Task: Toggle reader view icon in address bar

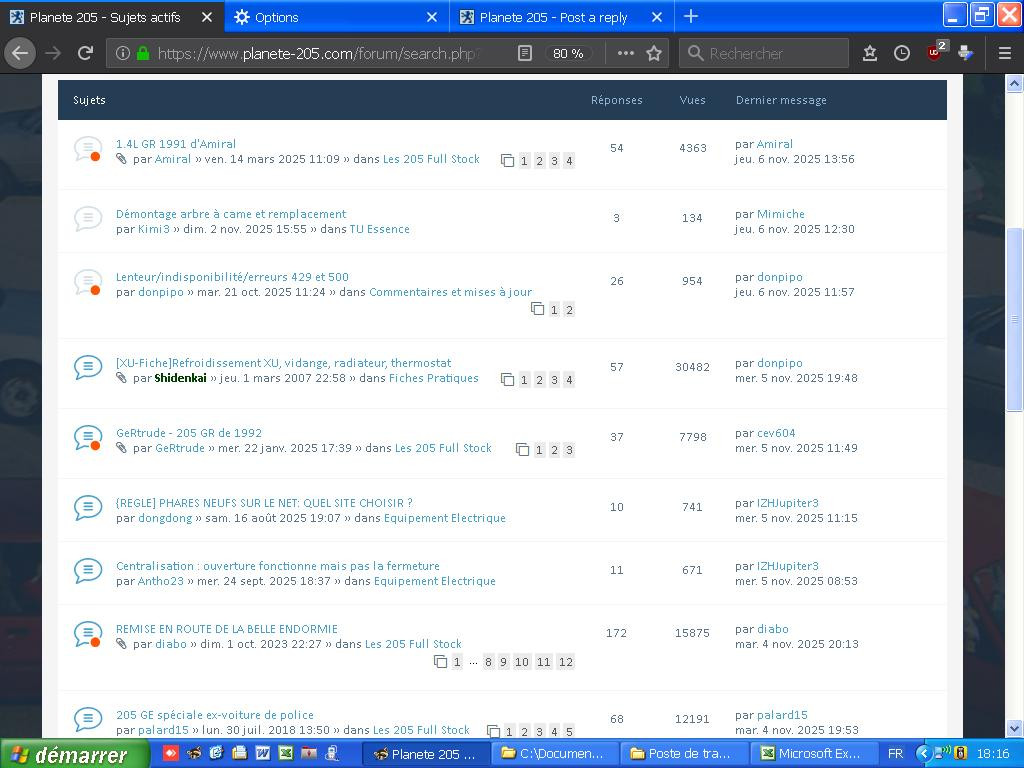Action: pyautogui.click(x=524, y=53)
